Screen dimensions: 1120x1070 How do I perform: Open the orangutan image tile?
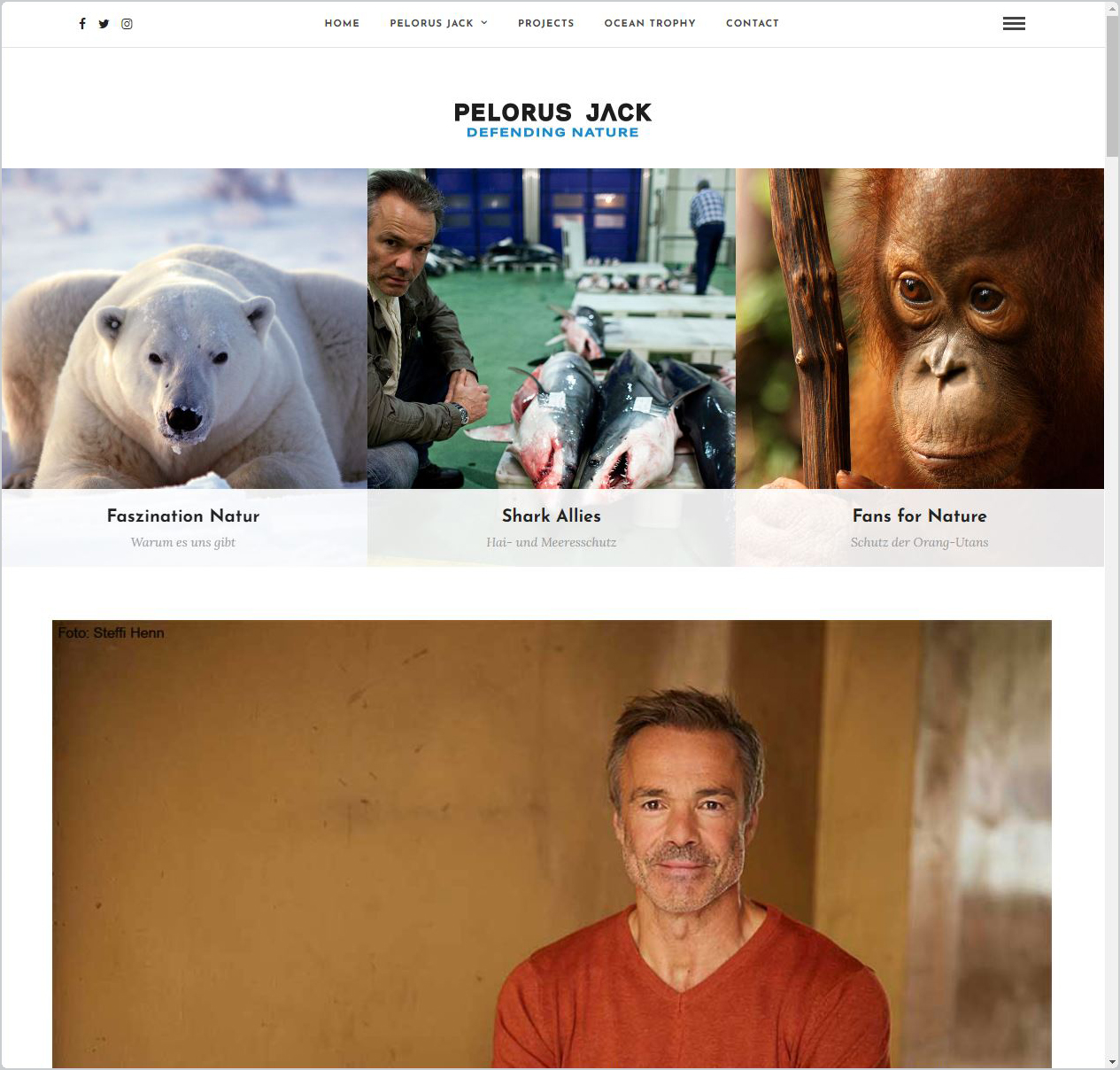920,329
